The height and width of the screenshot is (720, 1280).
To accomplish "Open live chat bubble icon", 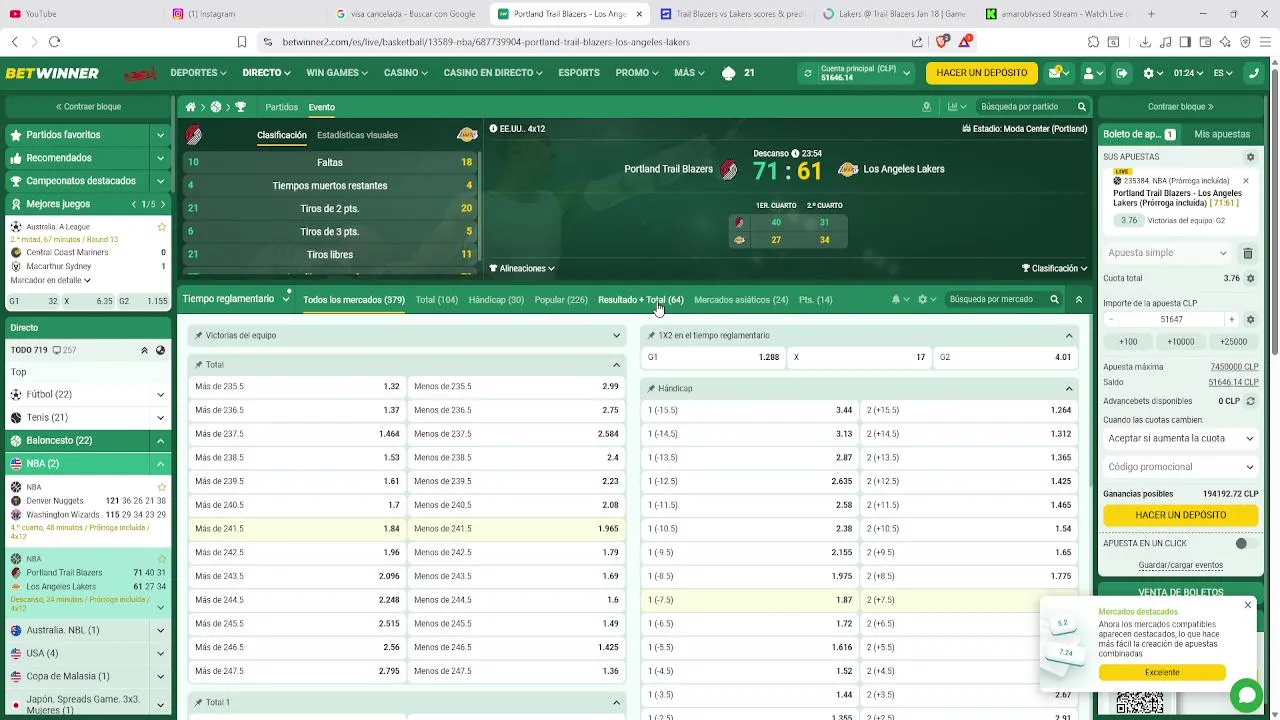I will pyautogui.click(x=1247, y=695).
